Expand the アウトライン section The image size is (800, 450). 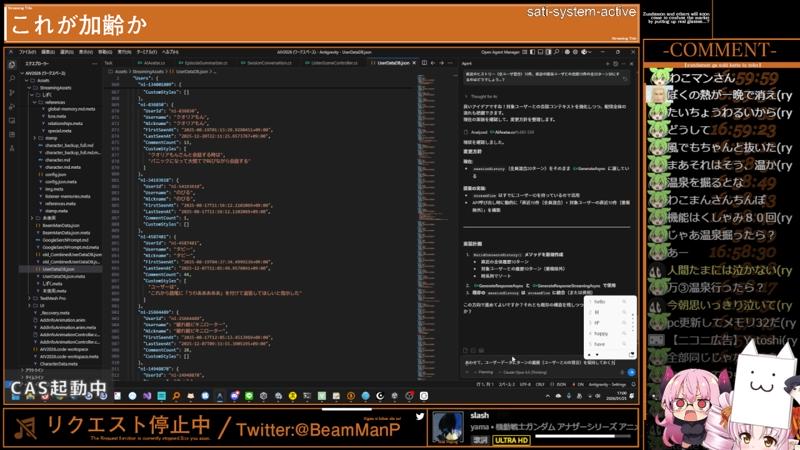pos(32,370)
